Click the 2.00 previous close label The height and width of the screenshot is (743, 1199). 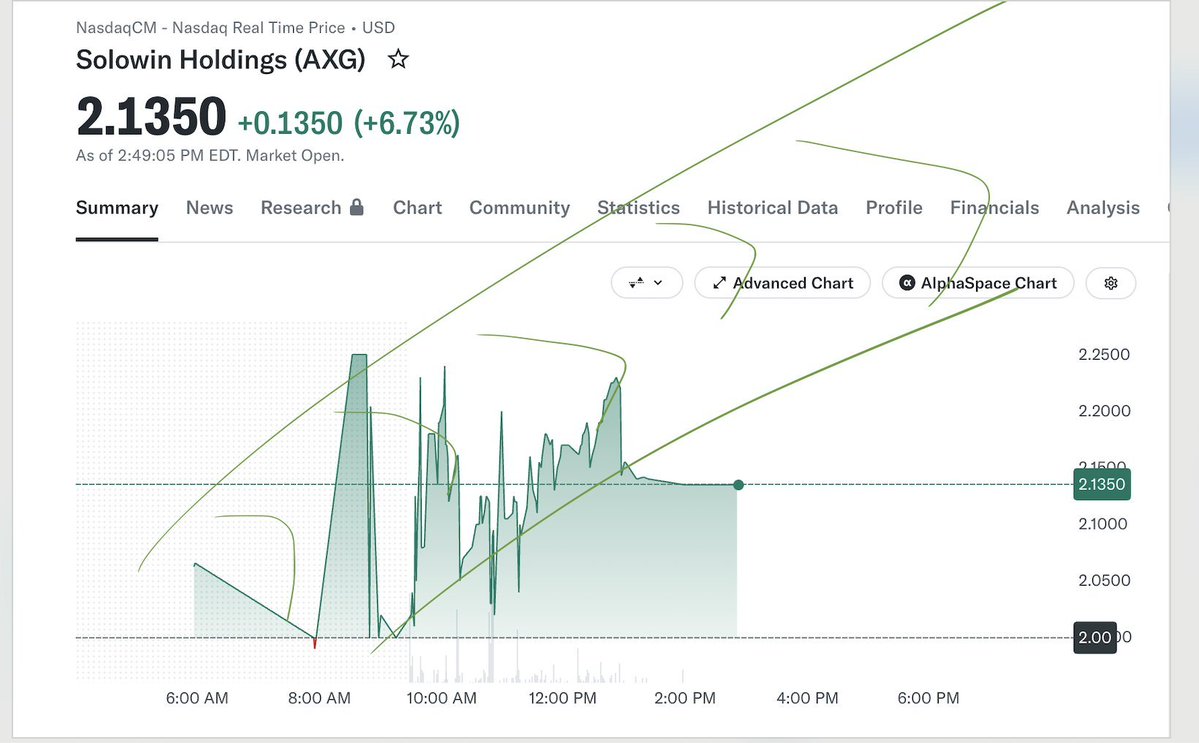pyautogui.click(x=1095, y=638)
